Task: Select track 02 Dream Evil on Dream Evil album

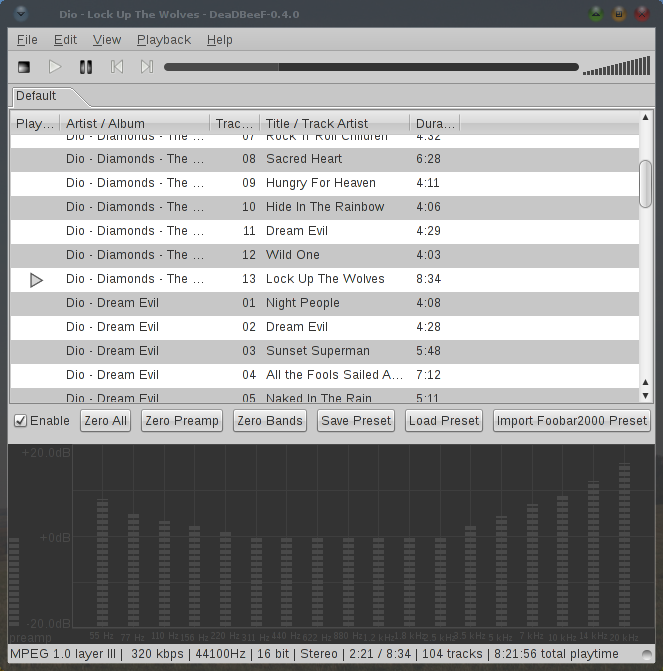Action: pos(324,327)
